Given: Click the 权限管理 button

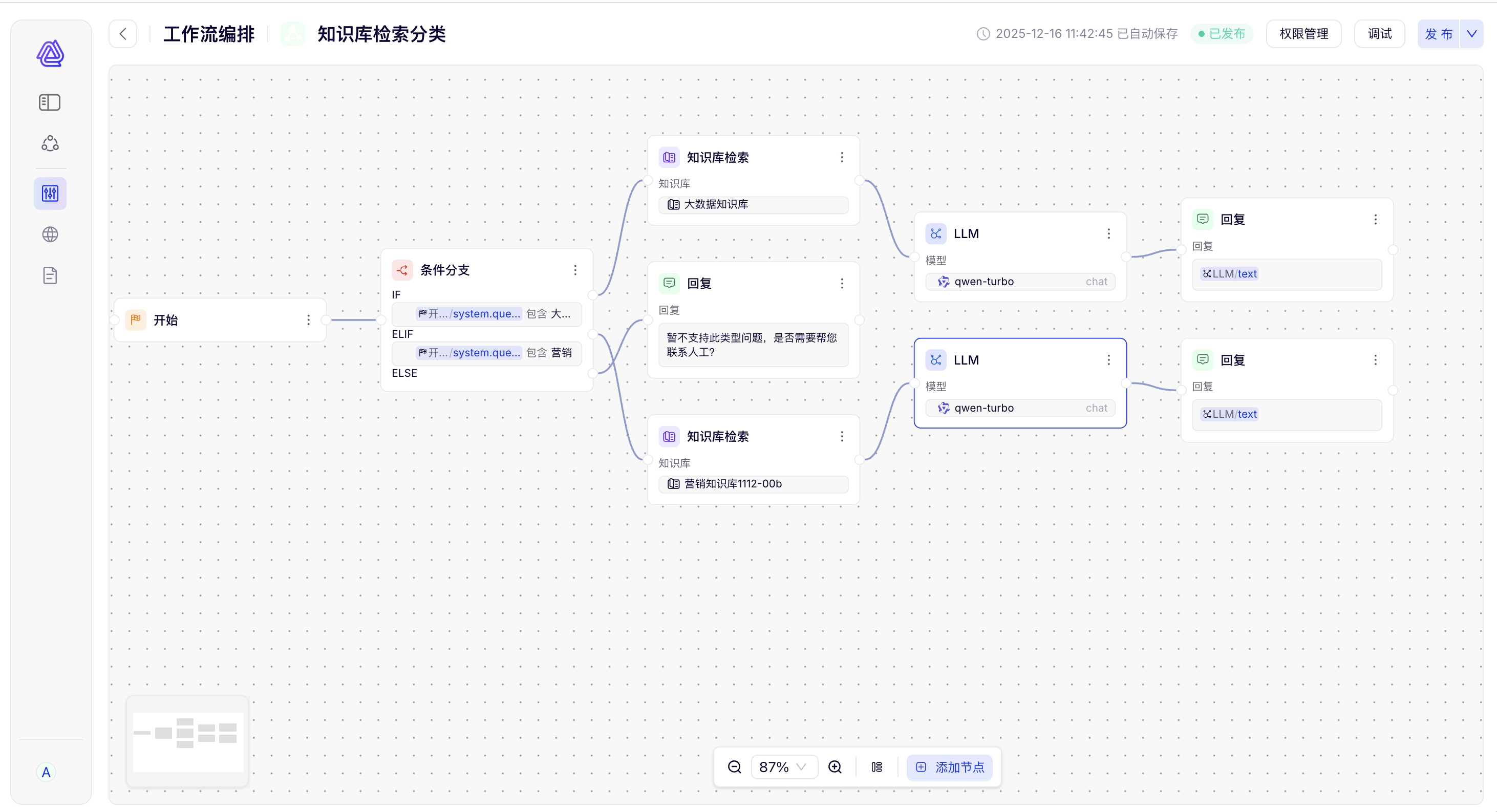Looking at the screenshot, I should 1303,34.
